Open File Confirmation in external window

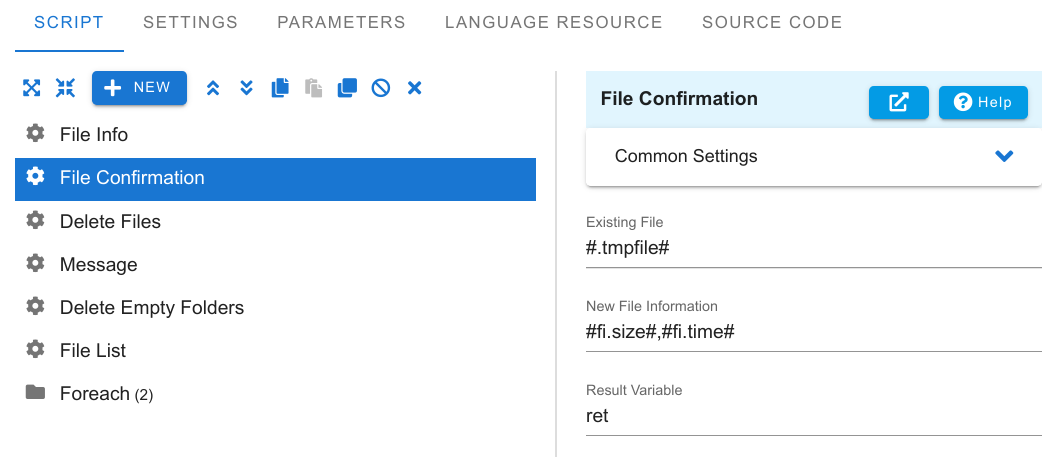click(x=899, y=103)
